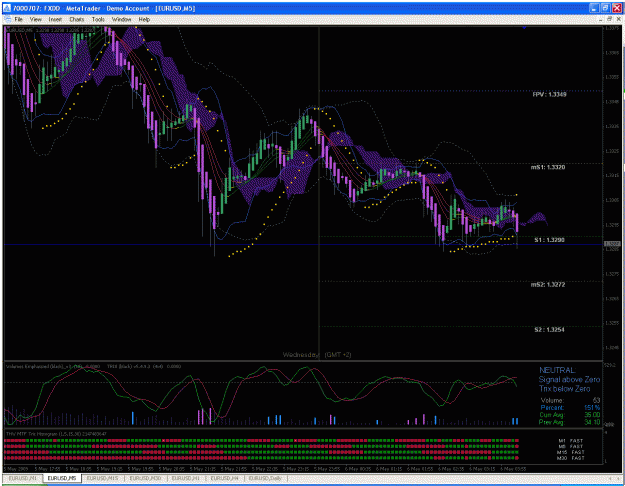Restore the inner chart window from menu bar
The height and width of the screenshot is (486, 625).
[609, 19]
